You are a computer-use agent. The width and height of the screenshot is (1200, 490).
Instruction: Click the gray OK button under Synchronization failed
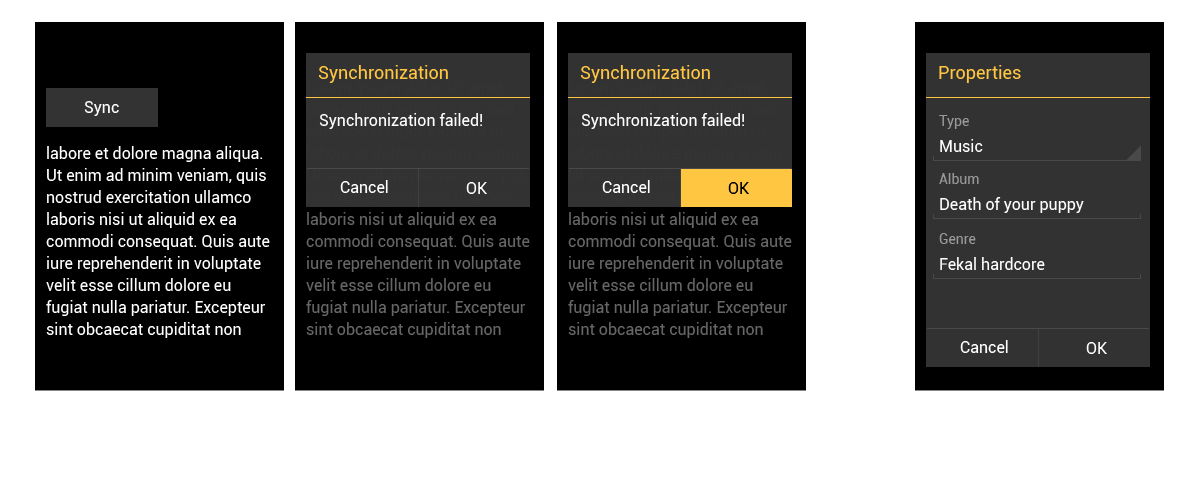pos(476,188)
